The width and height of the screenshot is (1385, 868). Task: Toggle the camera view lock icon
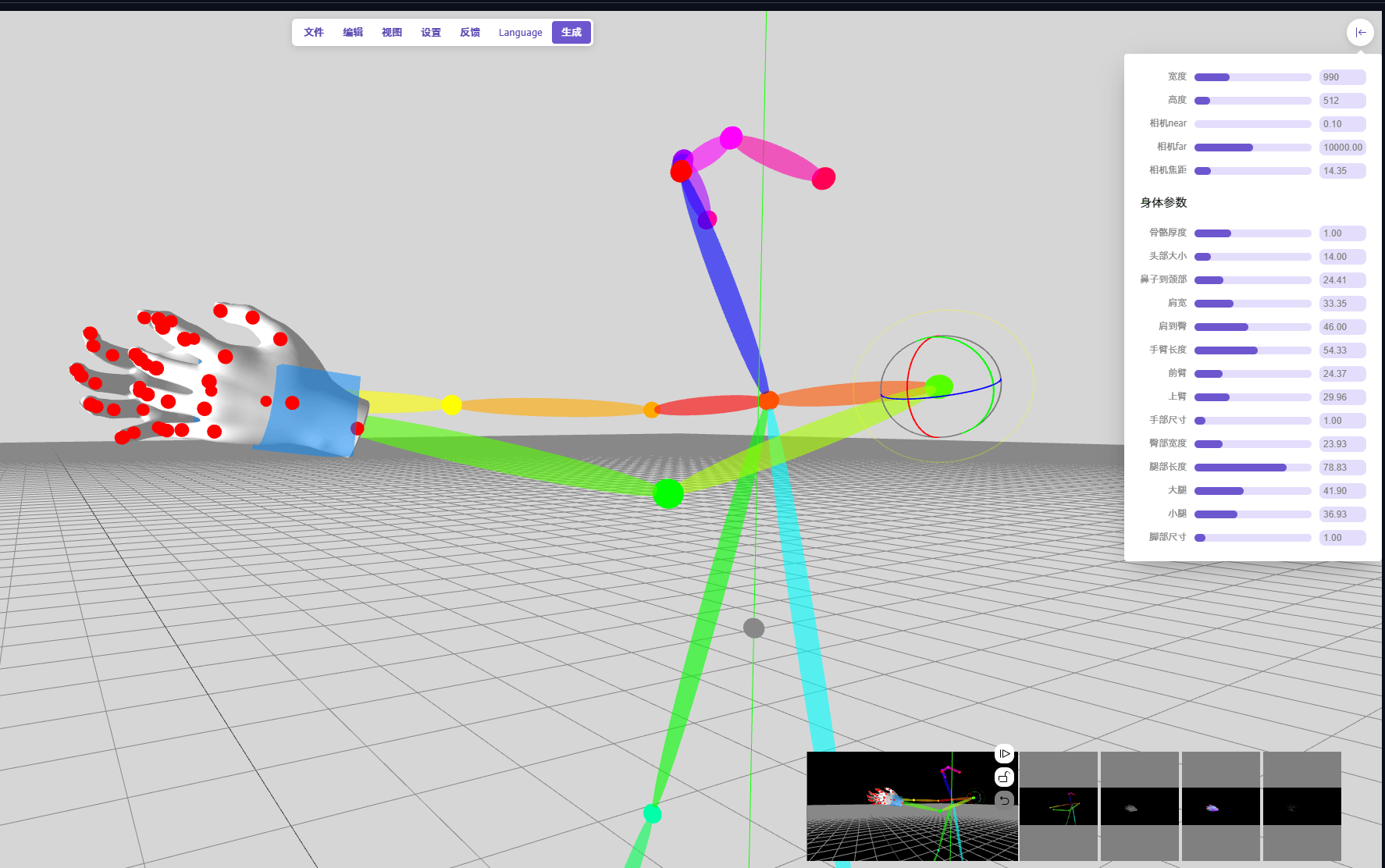(1005, 777)
